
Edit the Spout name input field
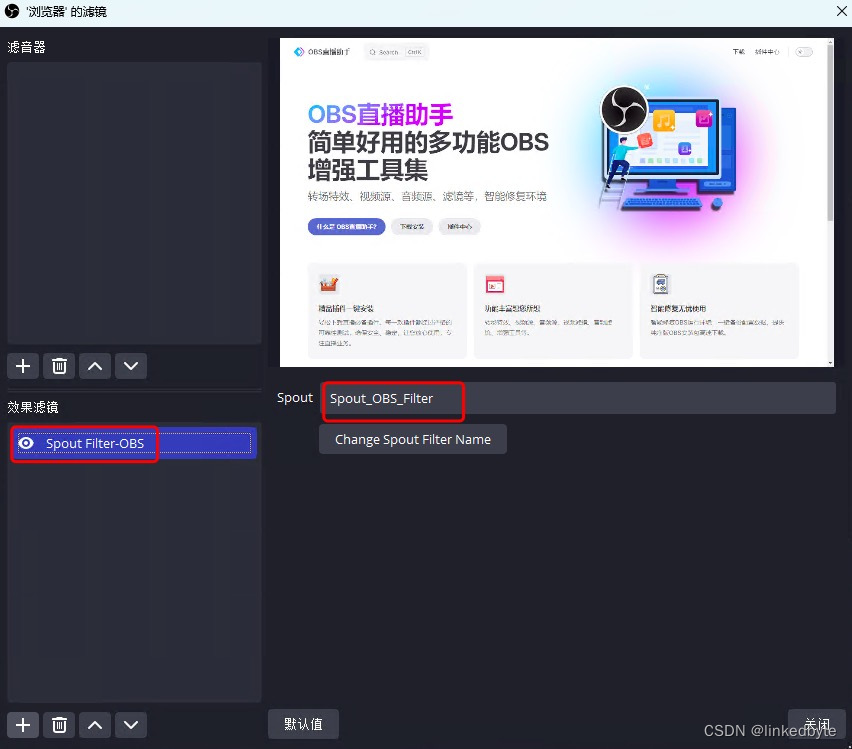[579, 398]
